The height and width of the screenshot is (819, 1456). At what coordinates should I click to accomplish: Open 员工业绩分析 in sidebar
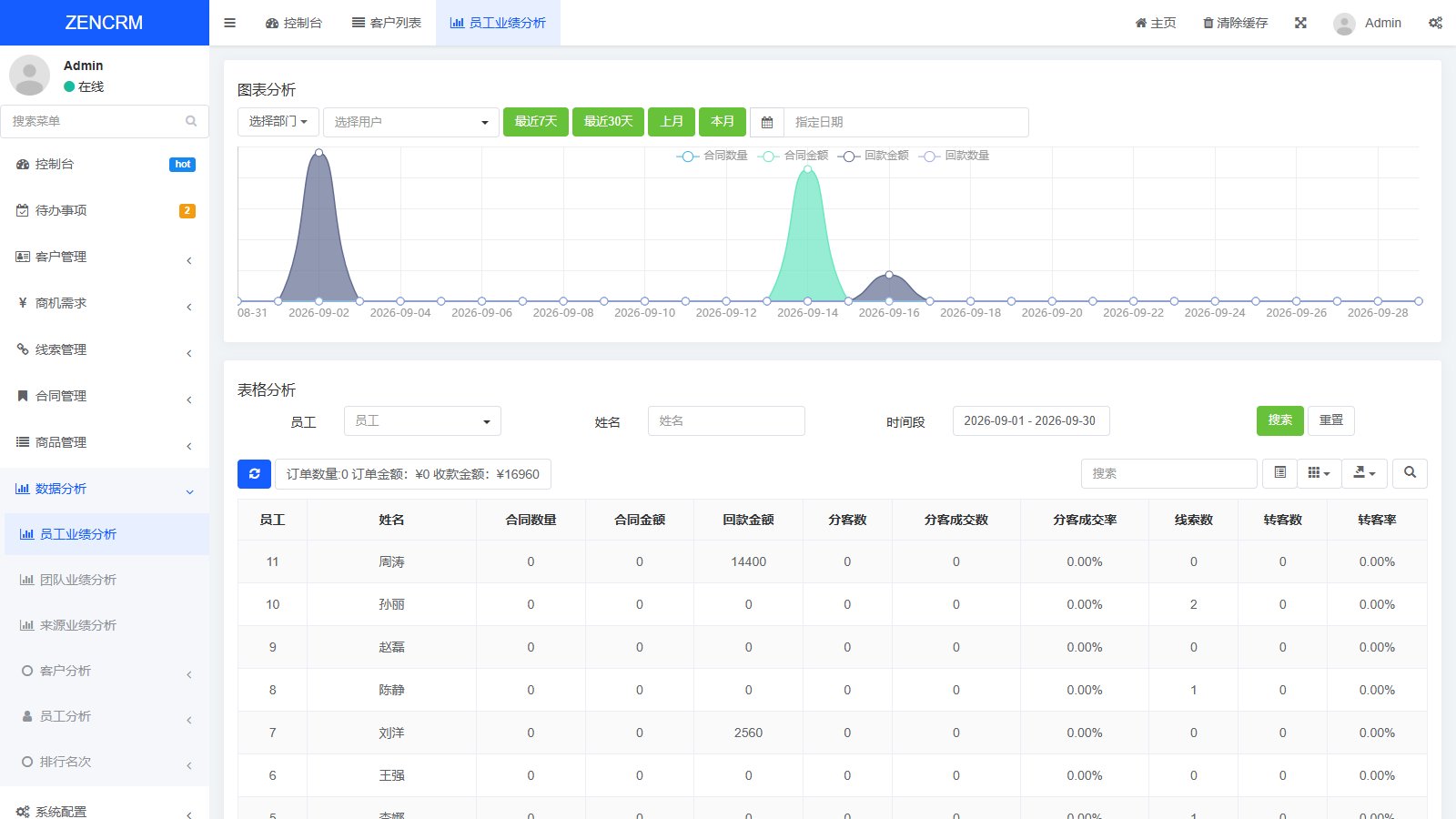[x=105, y=534]
